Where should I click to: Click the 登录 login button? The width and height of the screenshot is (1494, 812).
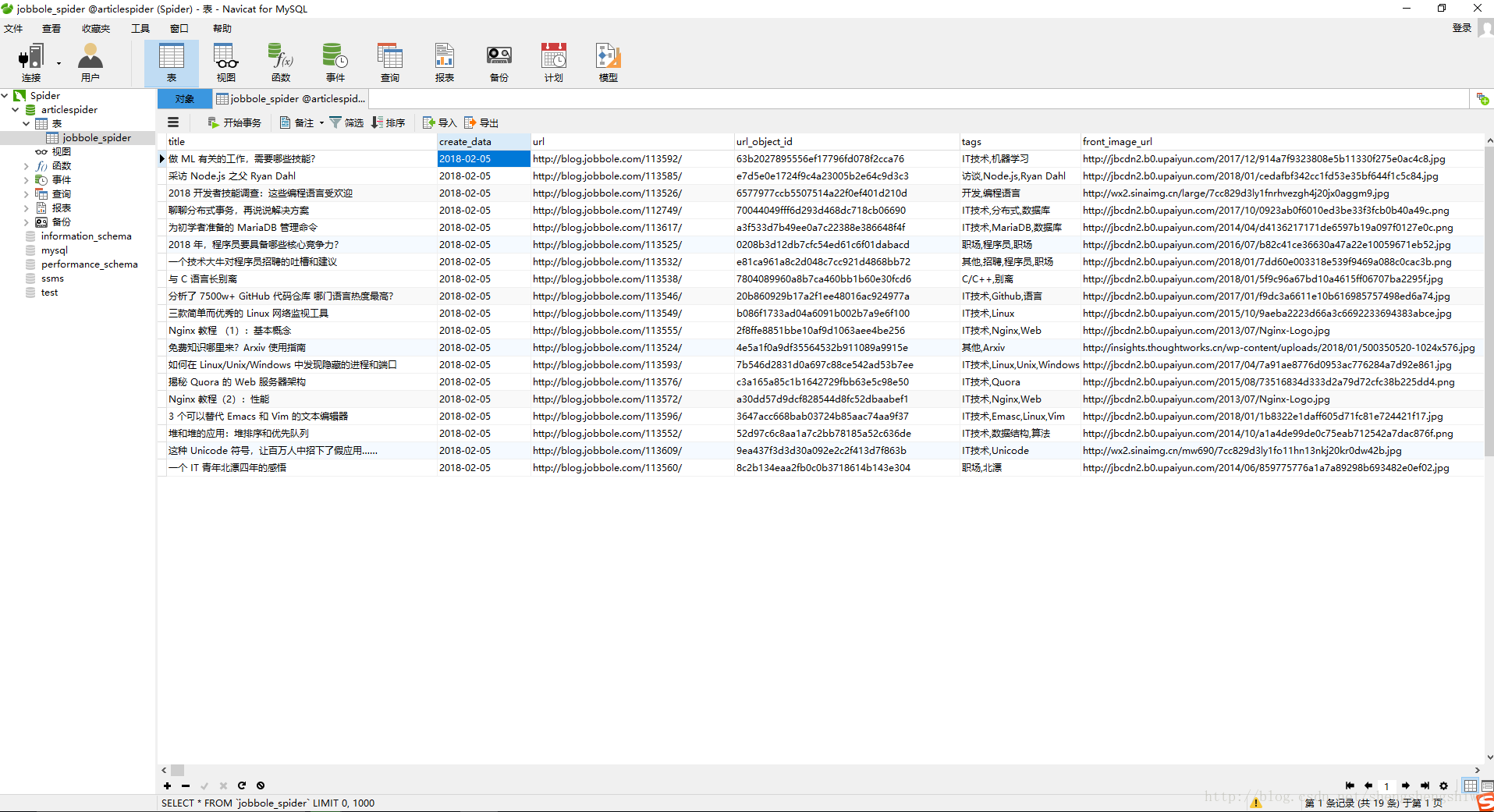coord(1462,28)
